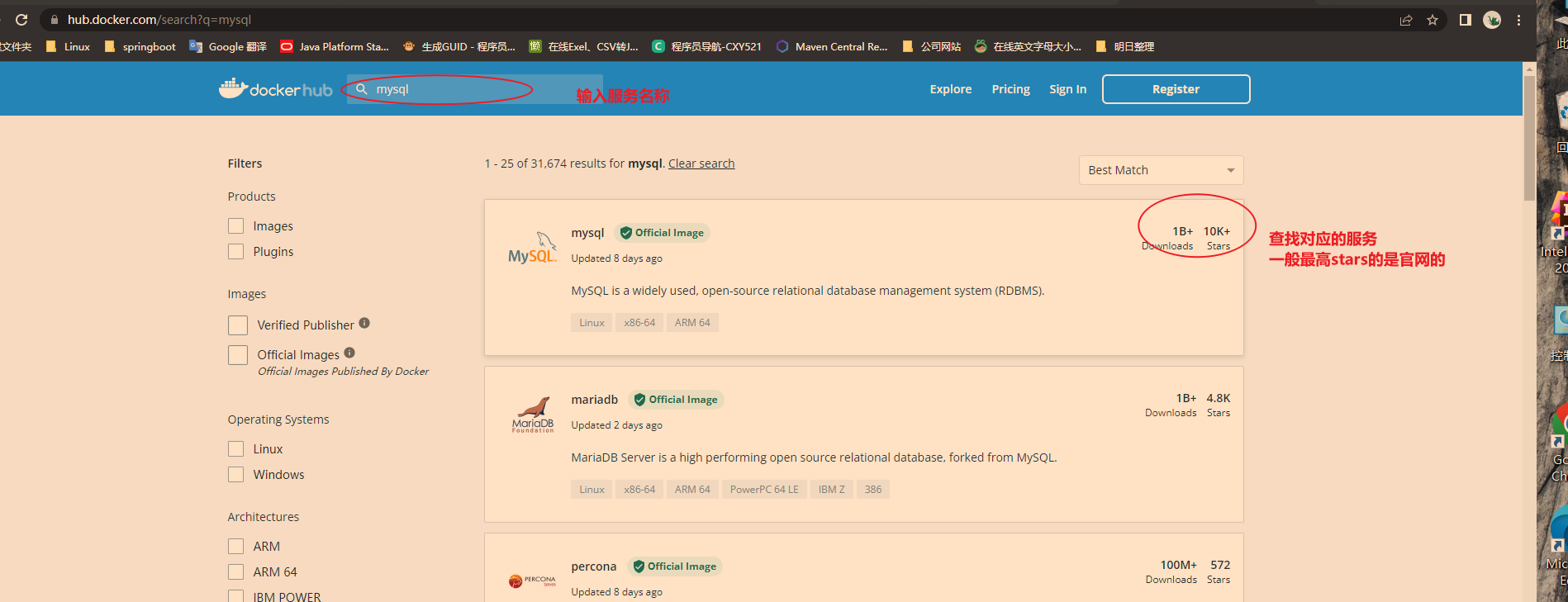The width and height of the screenshot is (1568, 602).
Task: Open the Best Match sort dropdown
Action: point(1161,170)
